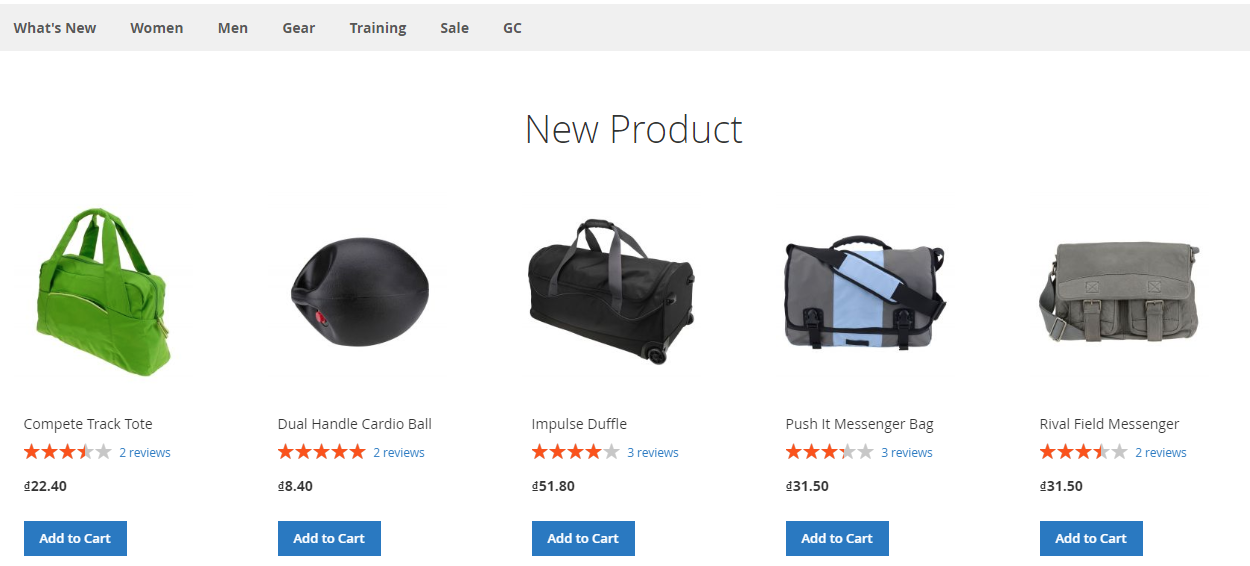This screenshot has width=1250, height=566.
Task: Add Rival Field Messenger to cart
Action: coord(1091,538)
